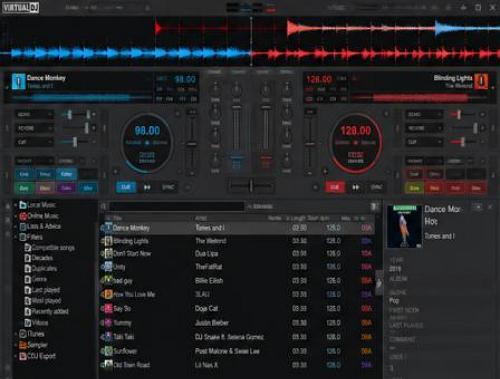The width and height of the screenshot is (500, 379).
Task: Toggle SYNC on the right deck
Action: tap(377, 187)
